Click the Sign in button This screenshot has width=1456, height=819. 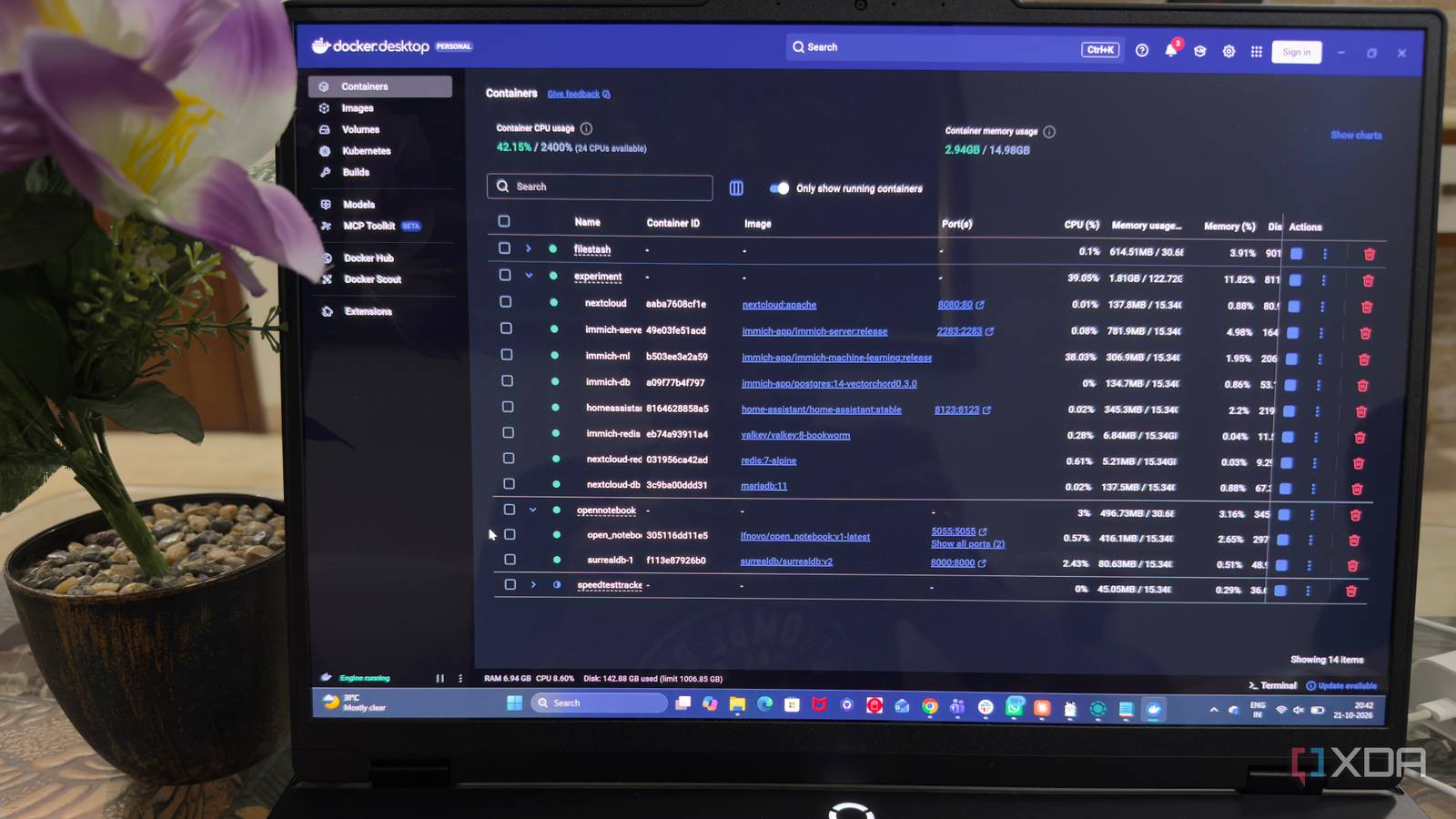point(1297,53)
